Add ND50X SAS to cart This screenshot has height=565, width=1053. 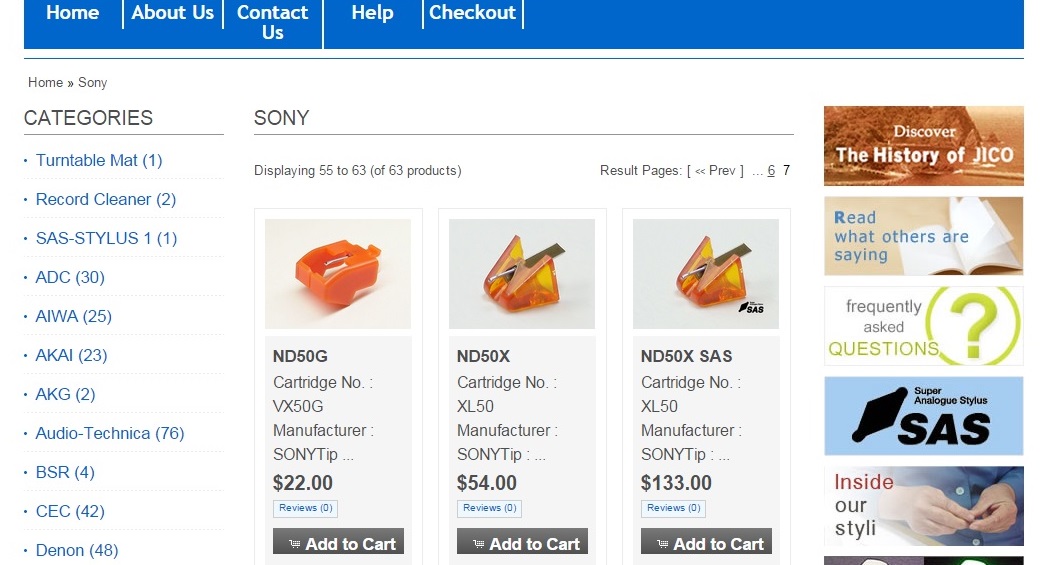pyautogui.click(x=706, y=543)
